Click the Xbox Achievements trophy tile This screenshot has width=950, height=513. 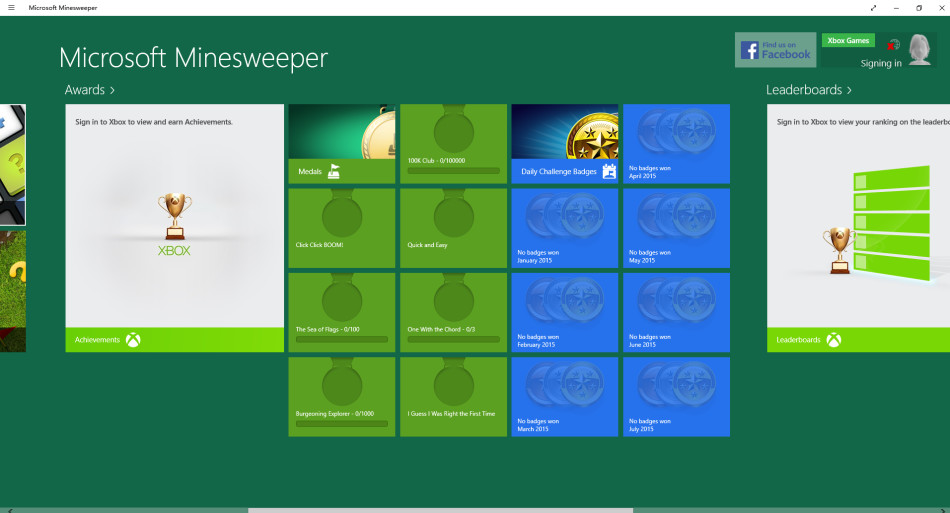174,215
